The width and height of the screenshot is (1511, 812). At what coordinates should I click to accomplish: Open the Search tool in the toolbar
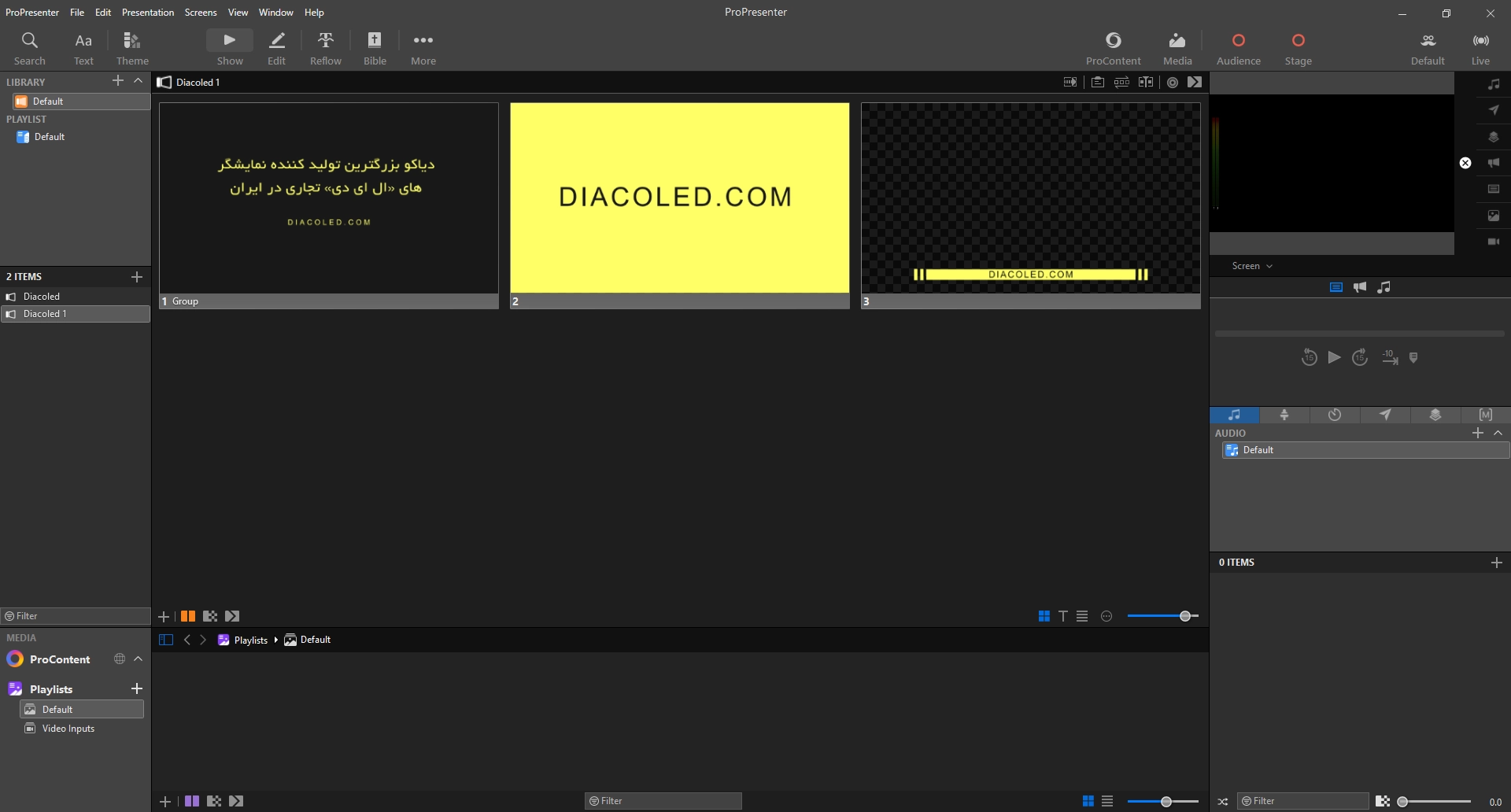coord(30,49)
